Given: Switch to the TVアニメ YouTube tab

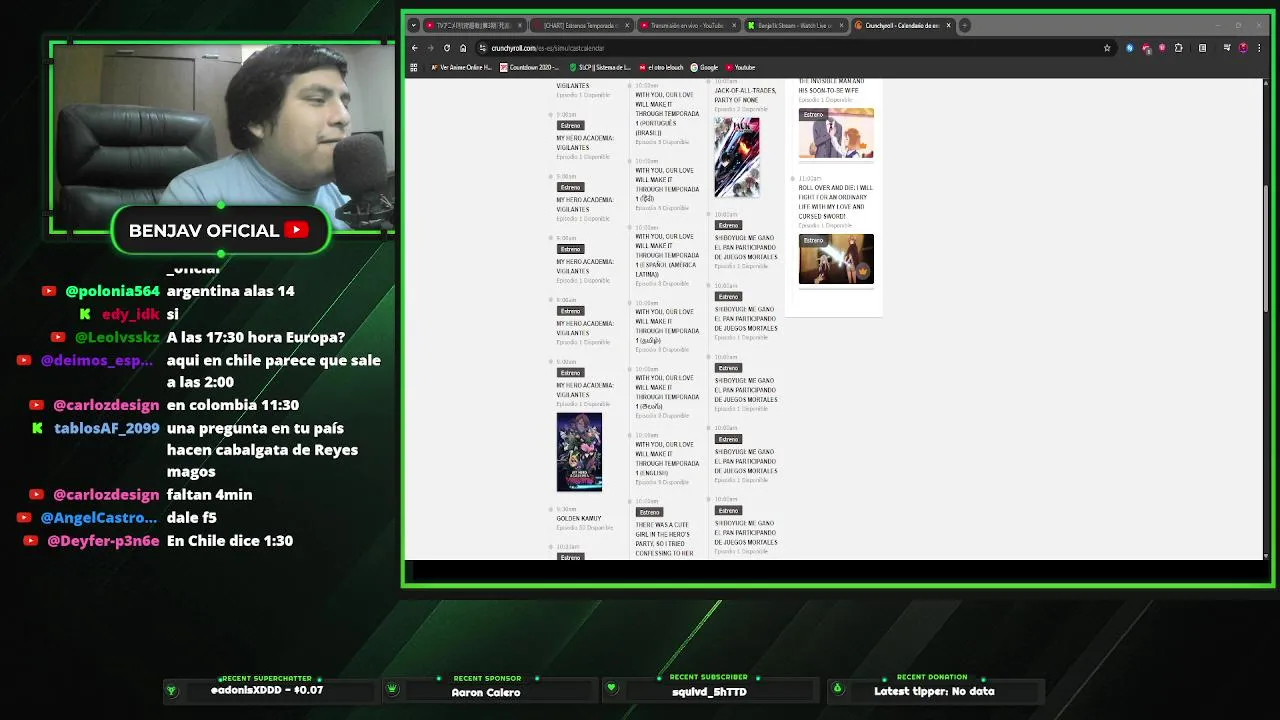Looking at the screenshot, I should 474,25.
